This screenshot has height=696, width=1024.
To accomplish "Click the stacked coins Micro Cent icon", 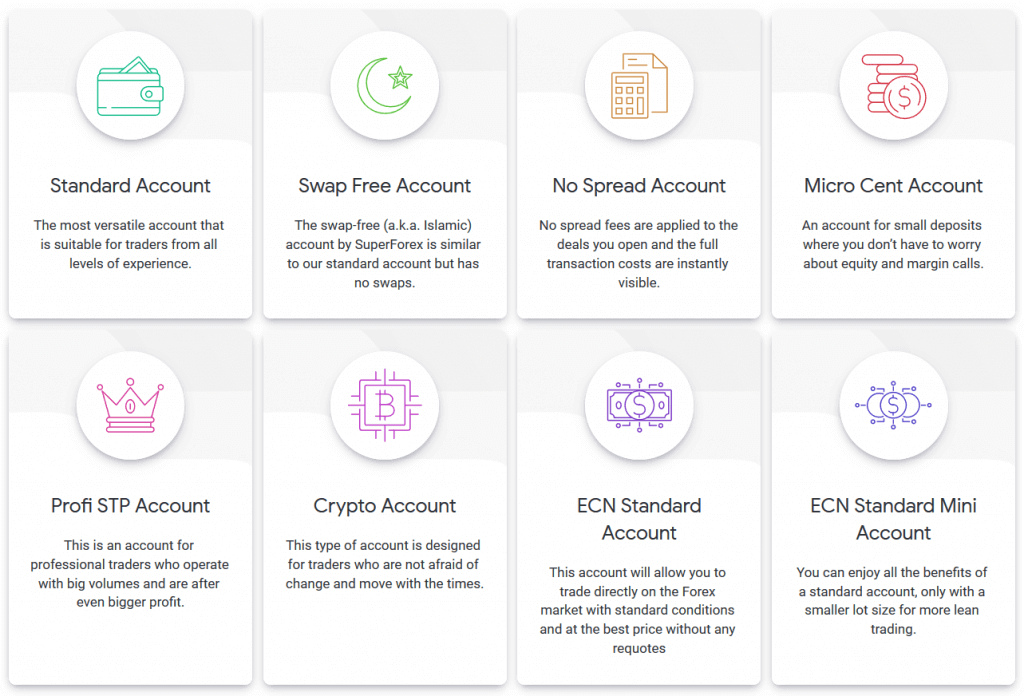I will tap(893, 86).
